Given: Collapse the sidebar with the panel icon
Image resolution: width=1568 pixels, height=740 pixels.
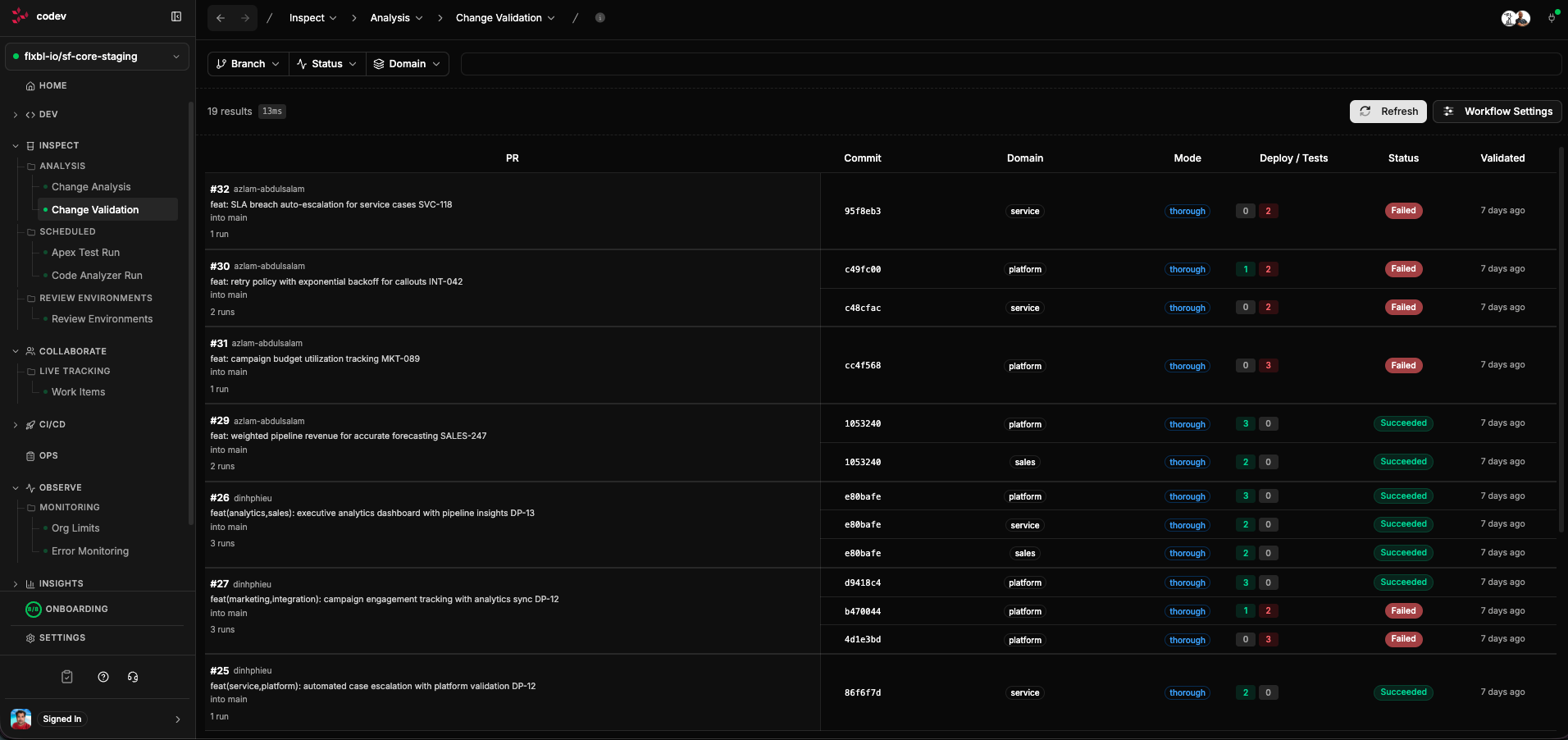Looking at the screenshot, I should [176, 16].
